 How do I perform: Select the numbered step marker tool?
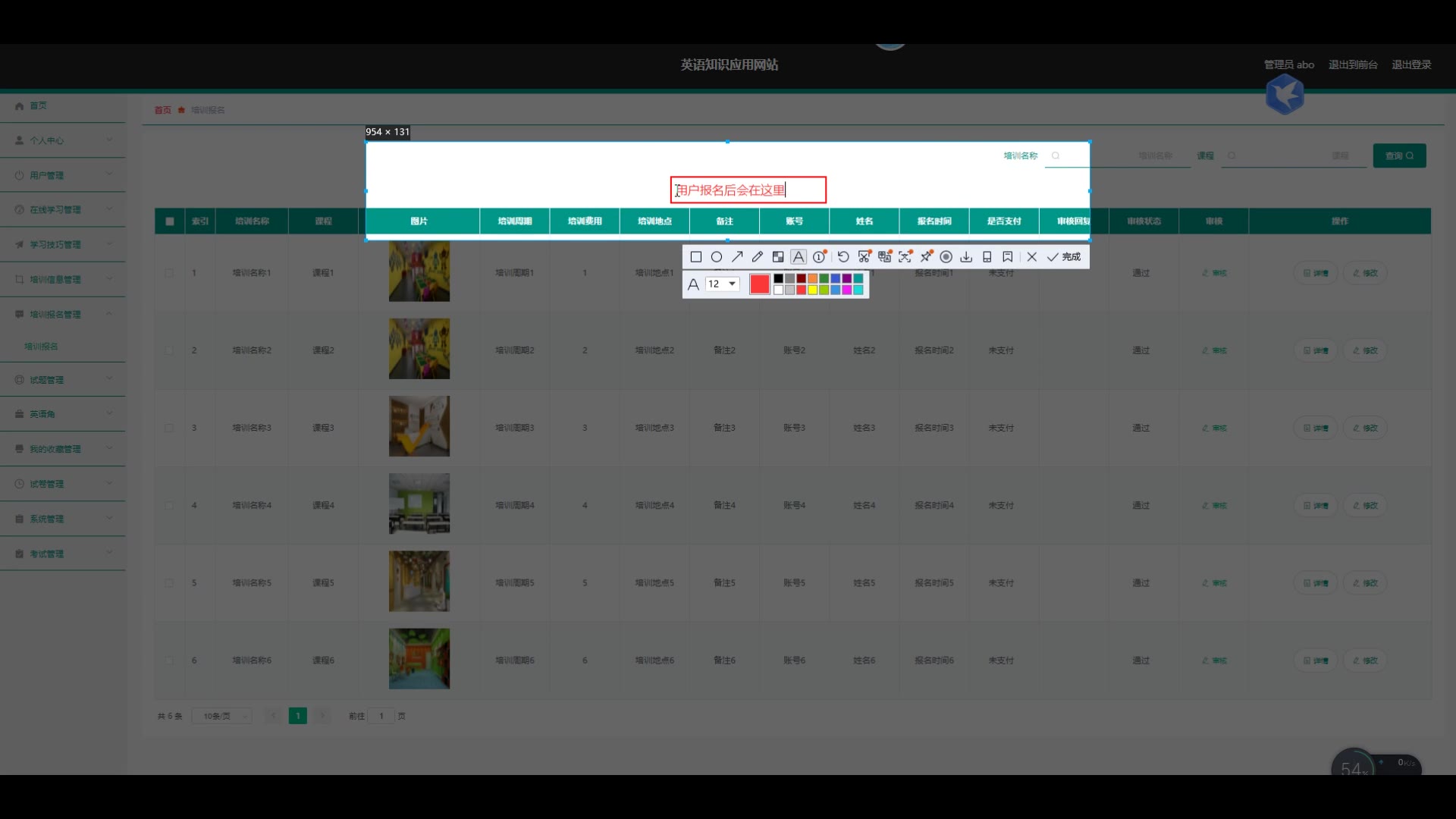tap(819, 257)
